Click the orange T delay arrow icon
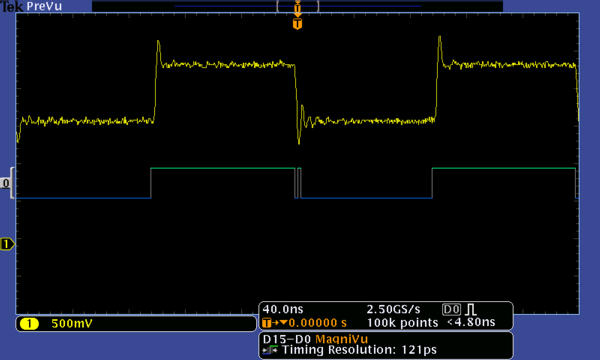The width and height of the screenshot is (600, 360). [274, 323]
